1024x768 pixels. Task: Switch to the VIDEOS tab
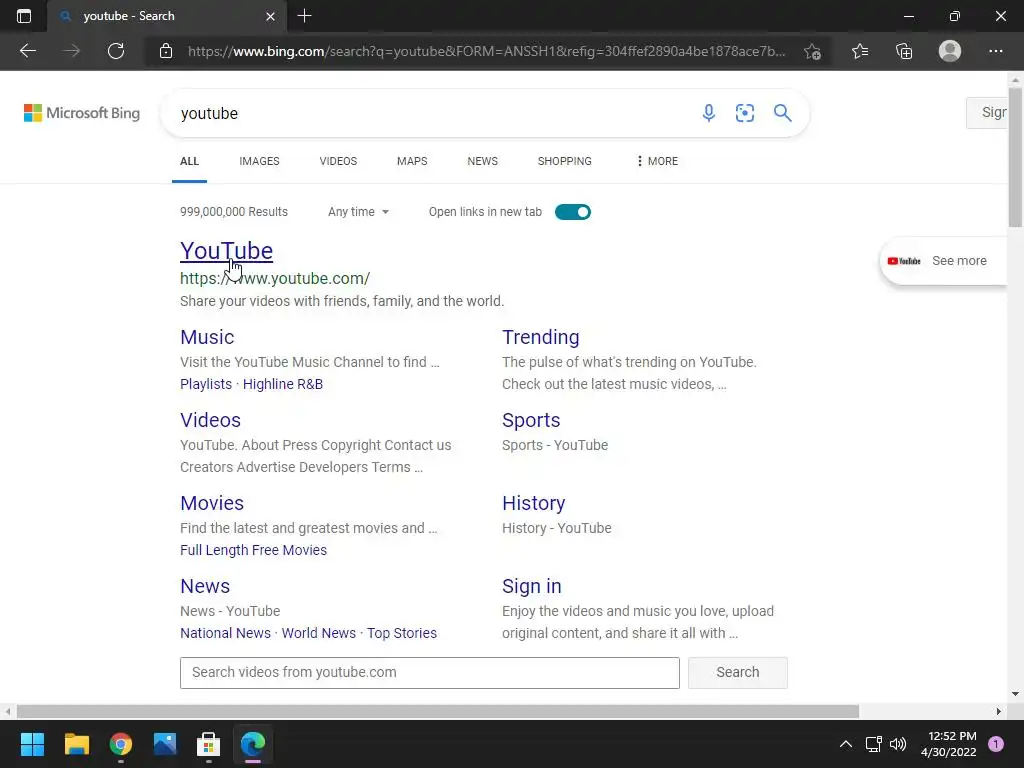click(338, 161)
